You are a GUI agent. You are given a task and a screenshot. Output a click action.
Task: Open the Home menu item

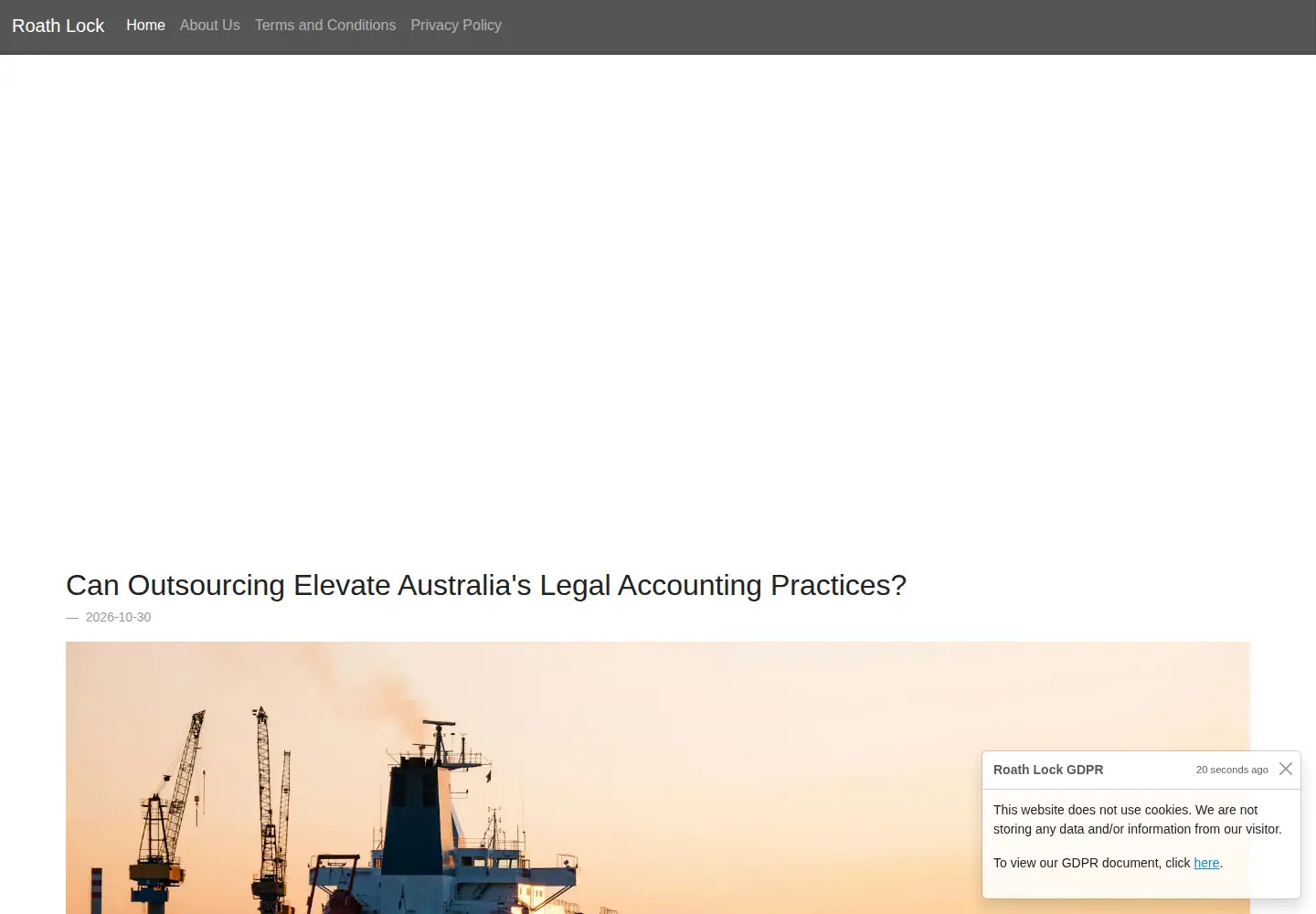(x=145, y=26)
